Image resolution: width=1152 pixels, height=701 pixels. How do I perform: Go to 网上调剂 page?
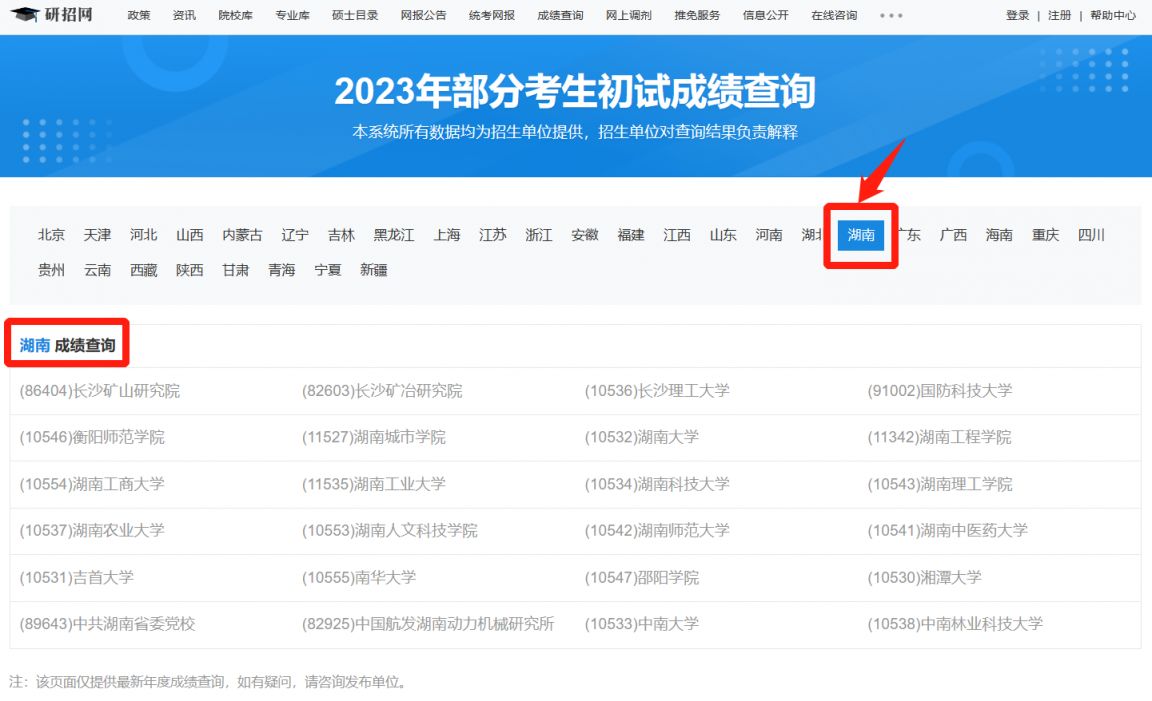[629, 15]
